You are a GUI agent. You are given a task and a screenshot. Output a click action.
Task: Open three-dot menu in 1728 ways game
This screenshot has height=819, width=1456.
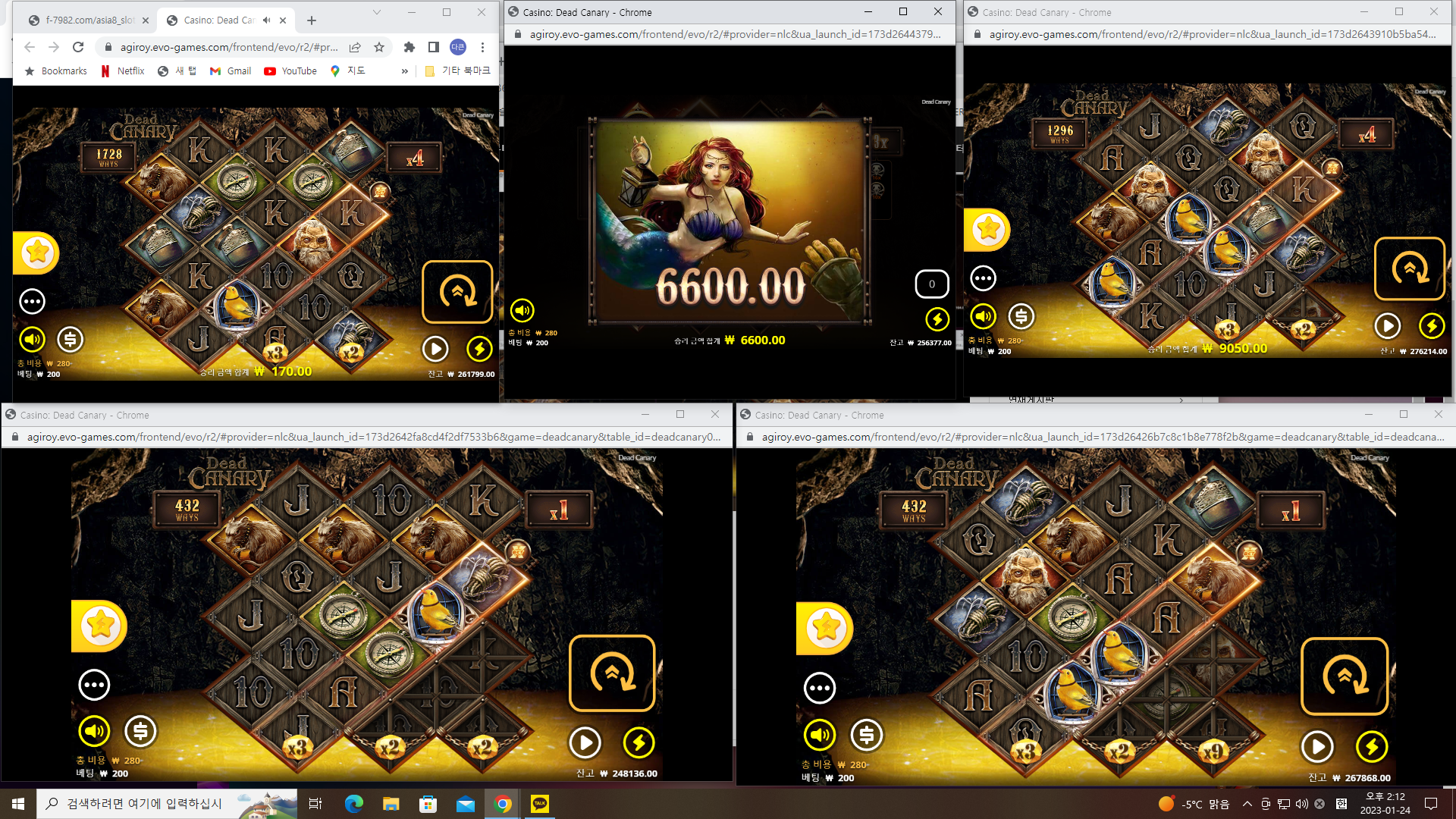click(x=32, y=302)
